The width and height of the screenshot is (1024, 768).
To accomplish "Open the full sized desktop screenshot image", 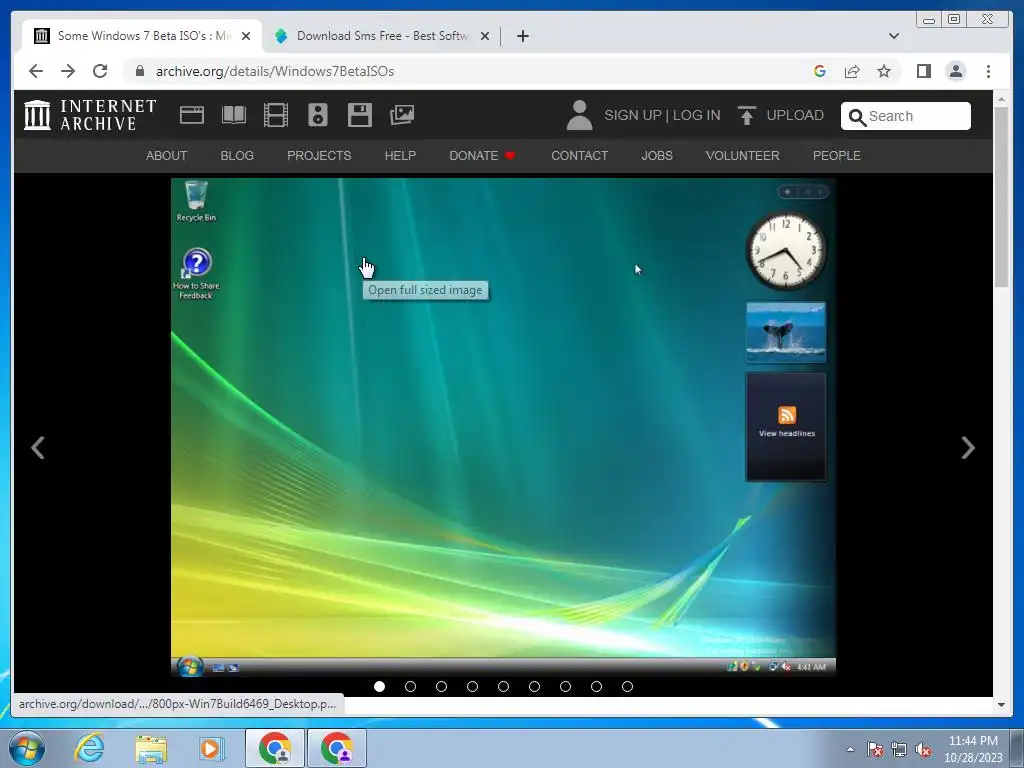I will [503, 427].
